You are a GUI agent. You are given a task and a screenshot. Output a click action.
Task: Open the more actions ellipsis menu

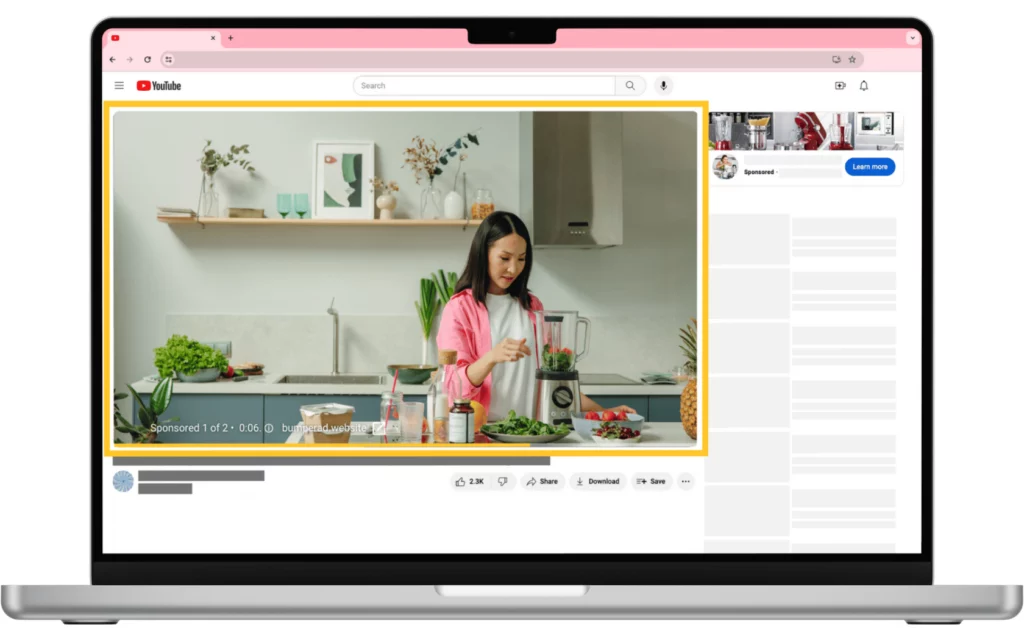click(x=686, y=481)
